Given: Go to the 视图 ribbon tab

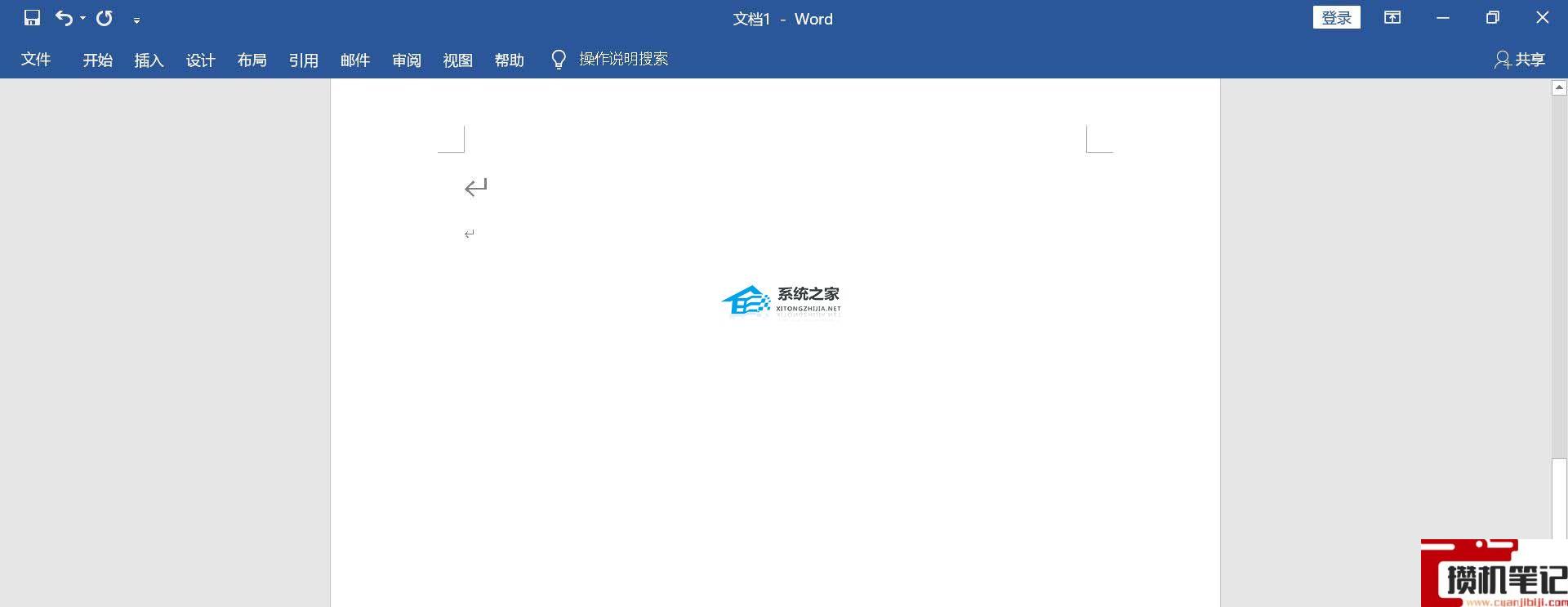Looking at the screenshot, I should point(457,60).
